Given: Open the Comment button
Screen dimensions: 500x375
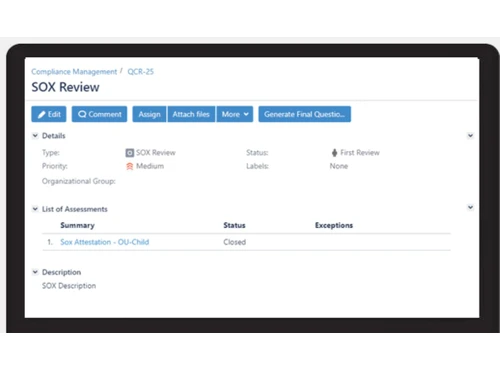Looking at the screenshot, I should pos(99,114).
